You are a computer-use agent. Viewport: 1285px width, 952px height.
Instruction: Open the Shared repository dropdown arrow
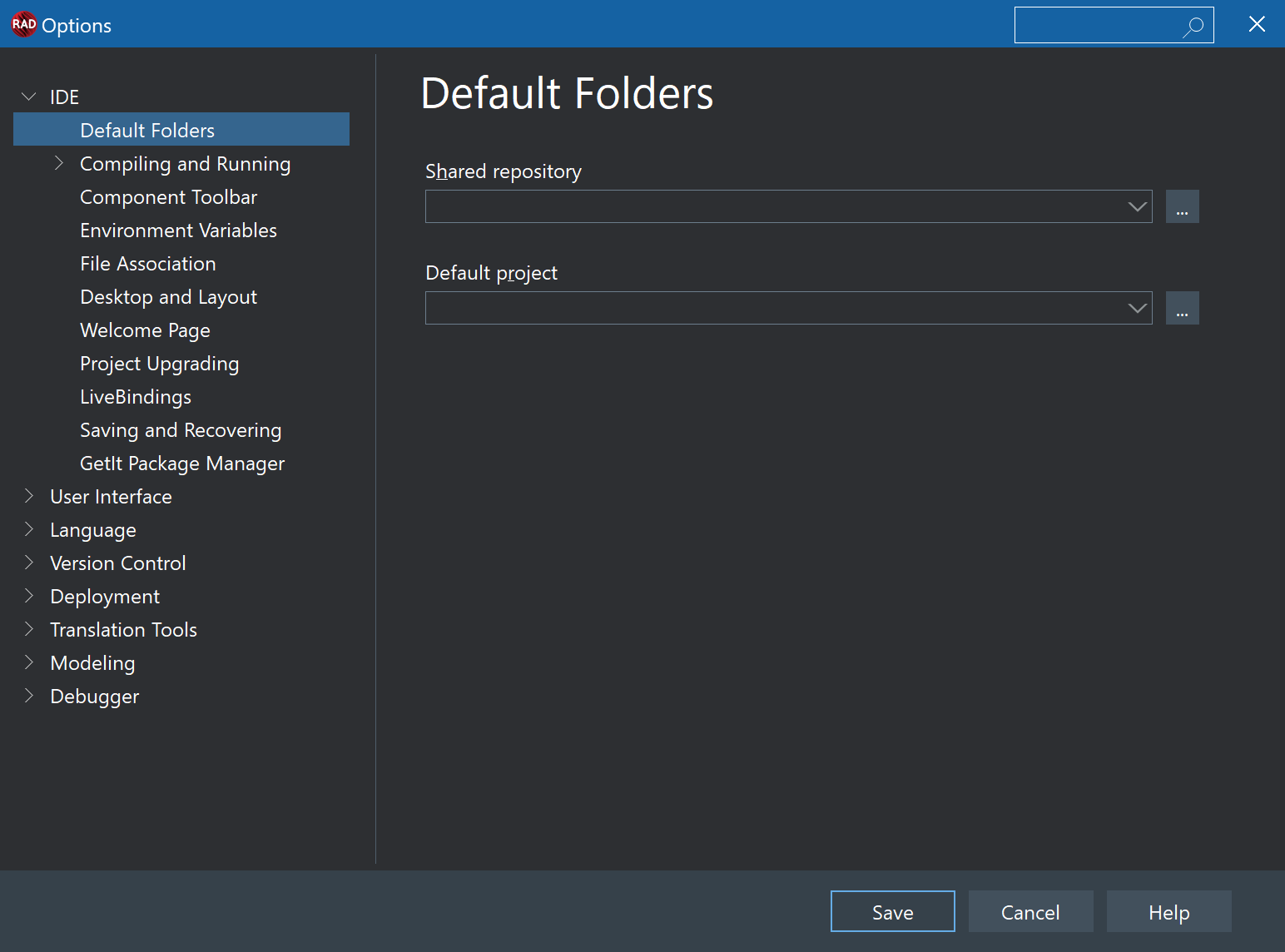(1138, 206)
